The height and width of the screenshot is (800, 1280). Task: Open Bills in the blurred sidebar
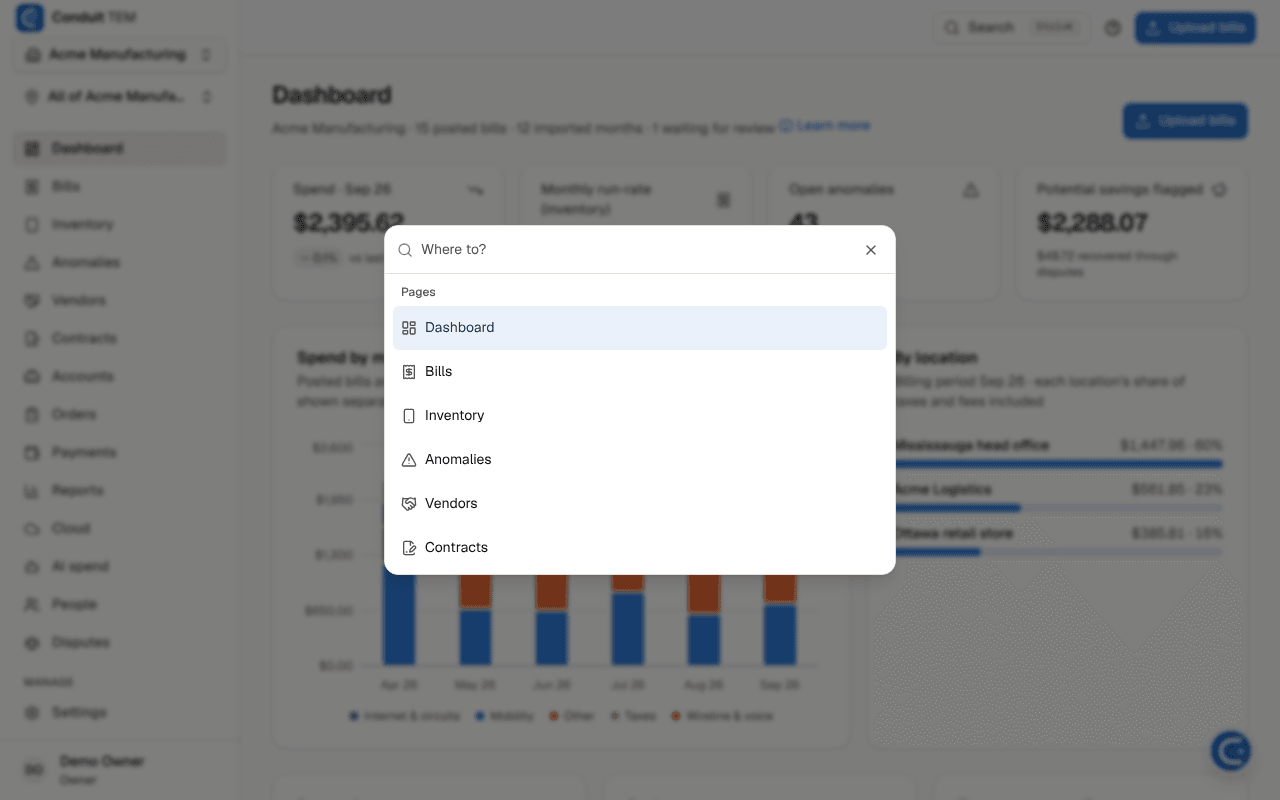coord(119,187)
